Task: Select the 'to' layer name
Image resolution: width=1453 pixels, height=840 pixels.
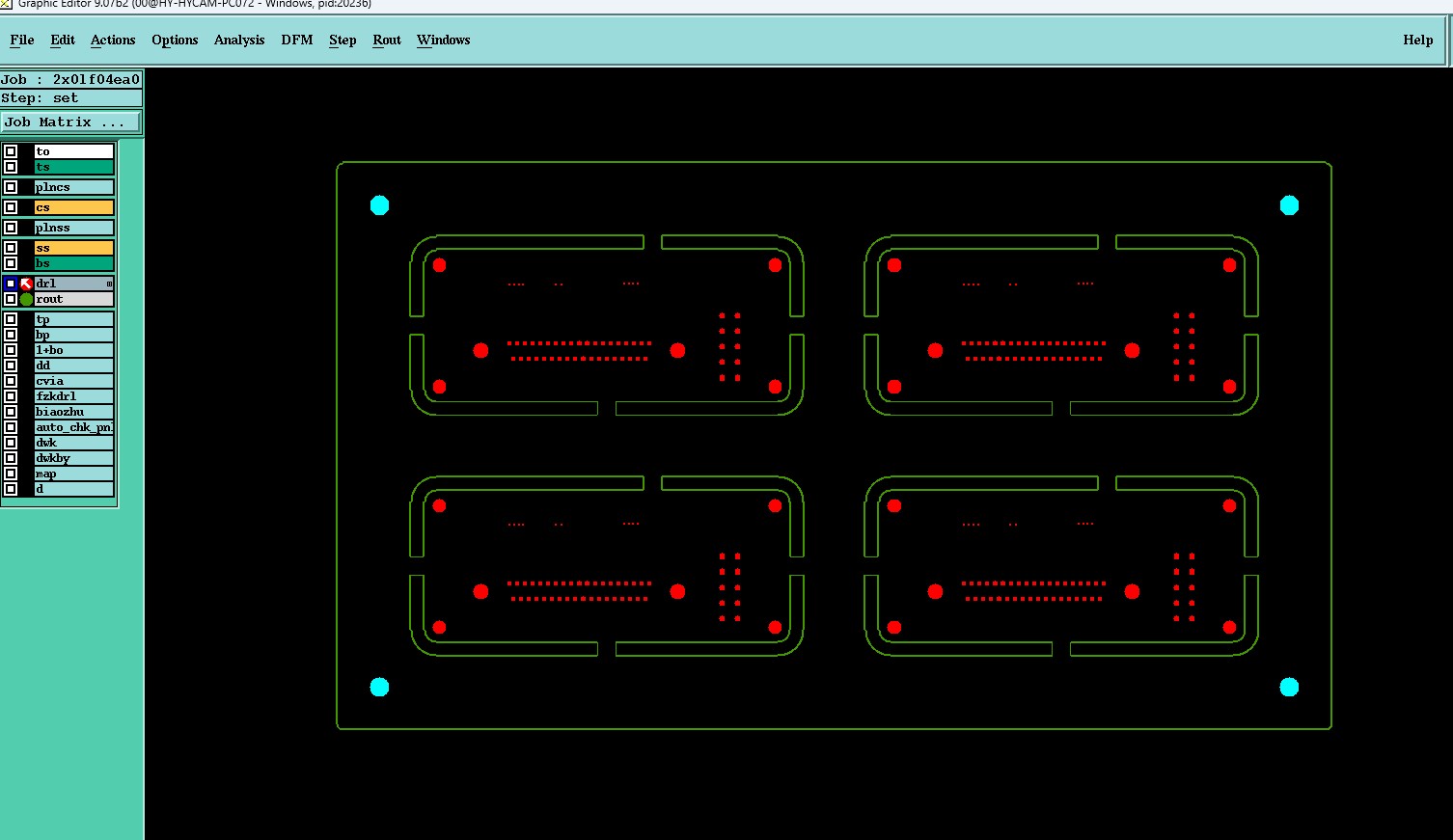Action: click(x=74, y=151)
